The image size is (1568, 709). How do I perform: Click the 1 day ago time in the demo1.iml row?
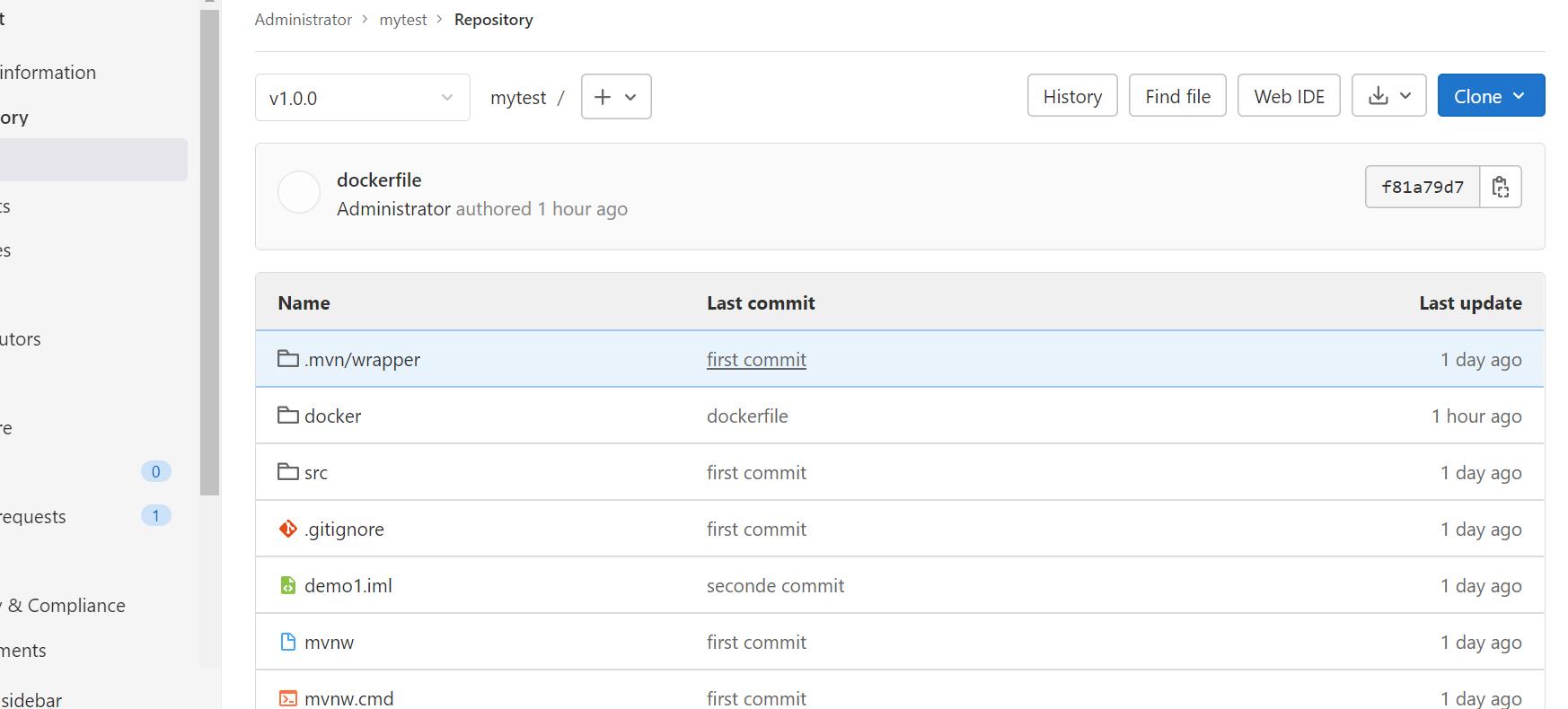(1481, 586)
